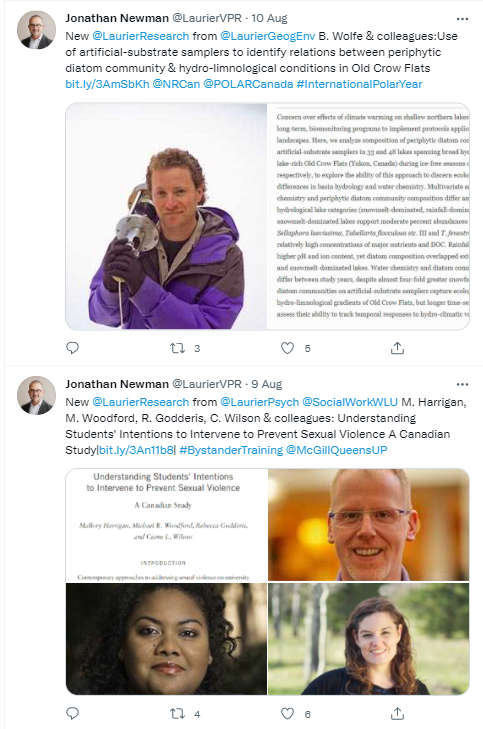The height and width of the screenshot is (729, 483).
Task: Open more options on 9 Aug tweet
Action: click(462, 384)
